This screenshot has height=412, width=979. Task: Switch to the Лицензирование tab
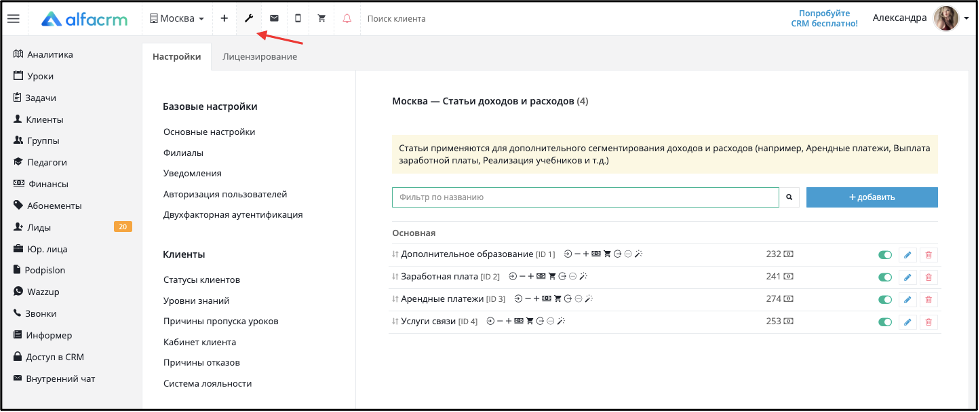click(260, 57)
